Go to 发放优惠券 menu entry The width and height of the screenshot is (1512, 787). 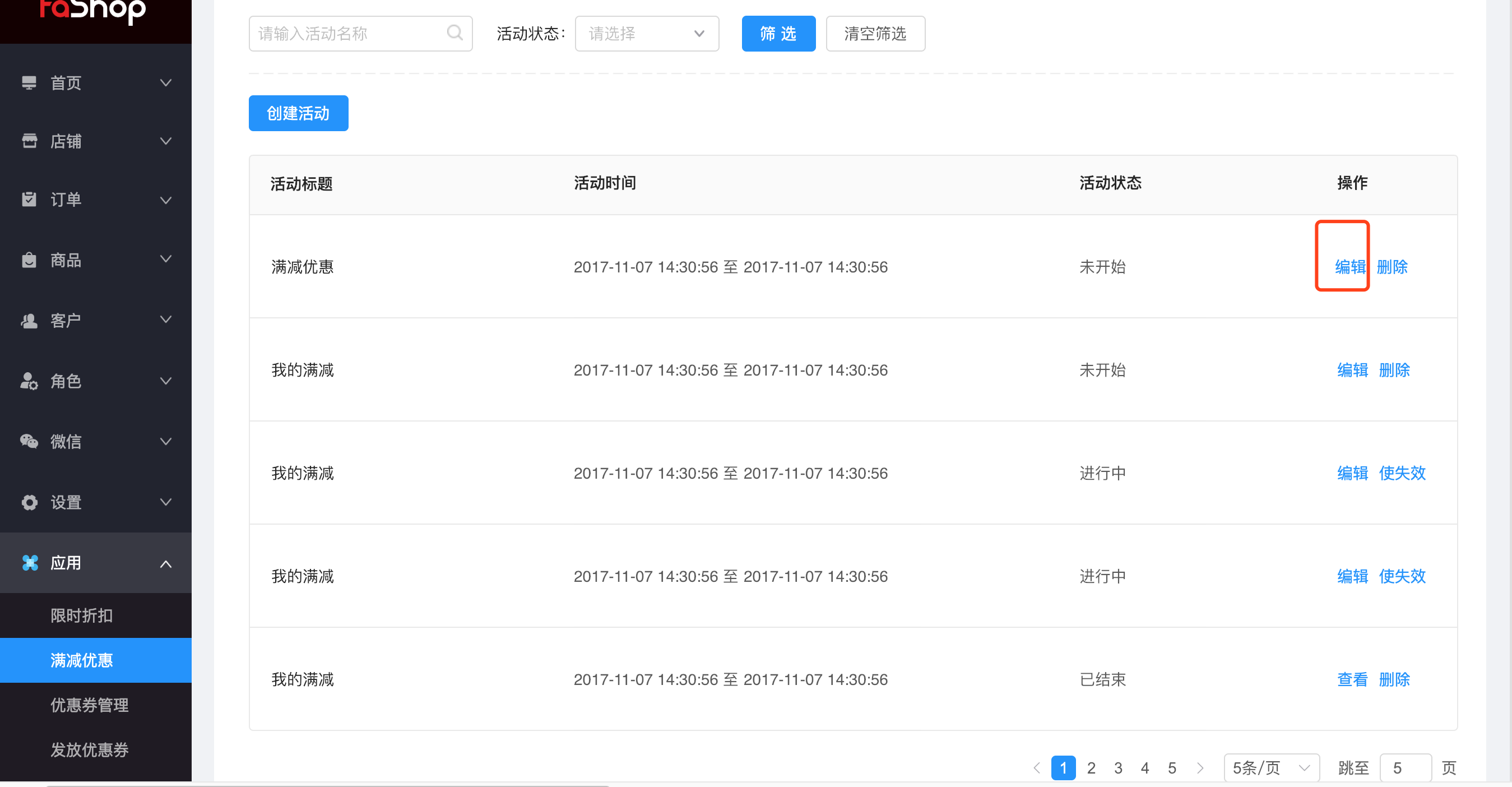pos(89,749)
